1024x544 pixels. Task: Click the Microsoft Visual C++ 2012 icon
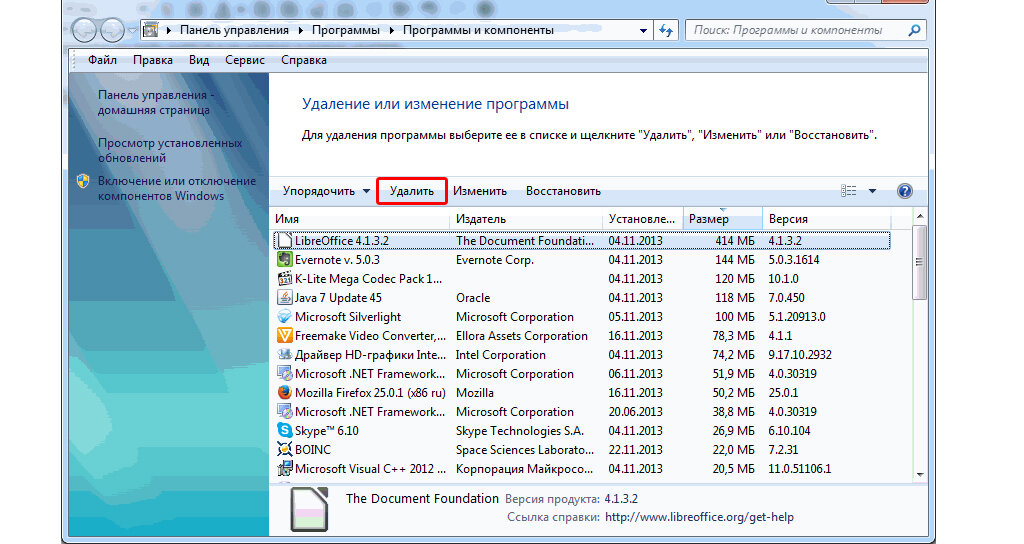285,468
